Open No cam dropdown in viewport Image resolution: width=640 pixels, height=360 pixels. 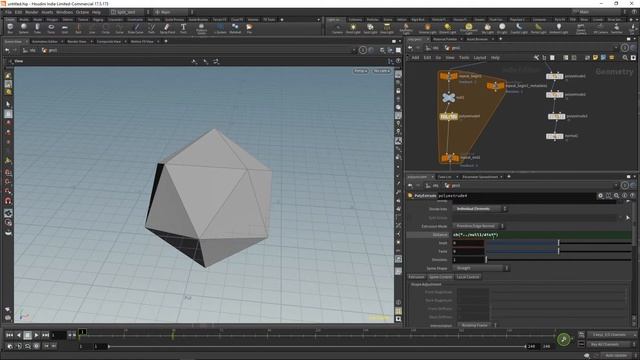[x=382, y=71]
